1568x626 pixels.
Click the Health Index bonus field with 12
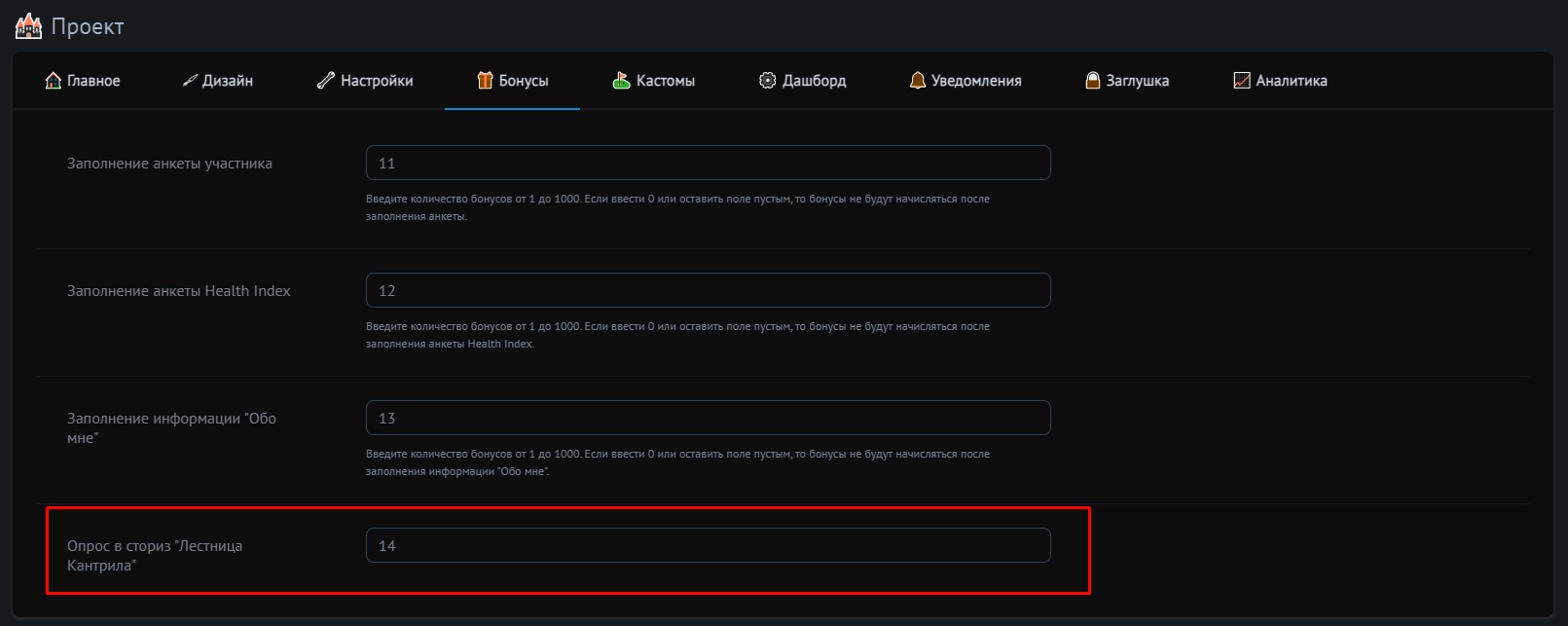coord(708,290)
